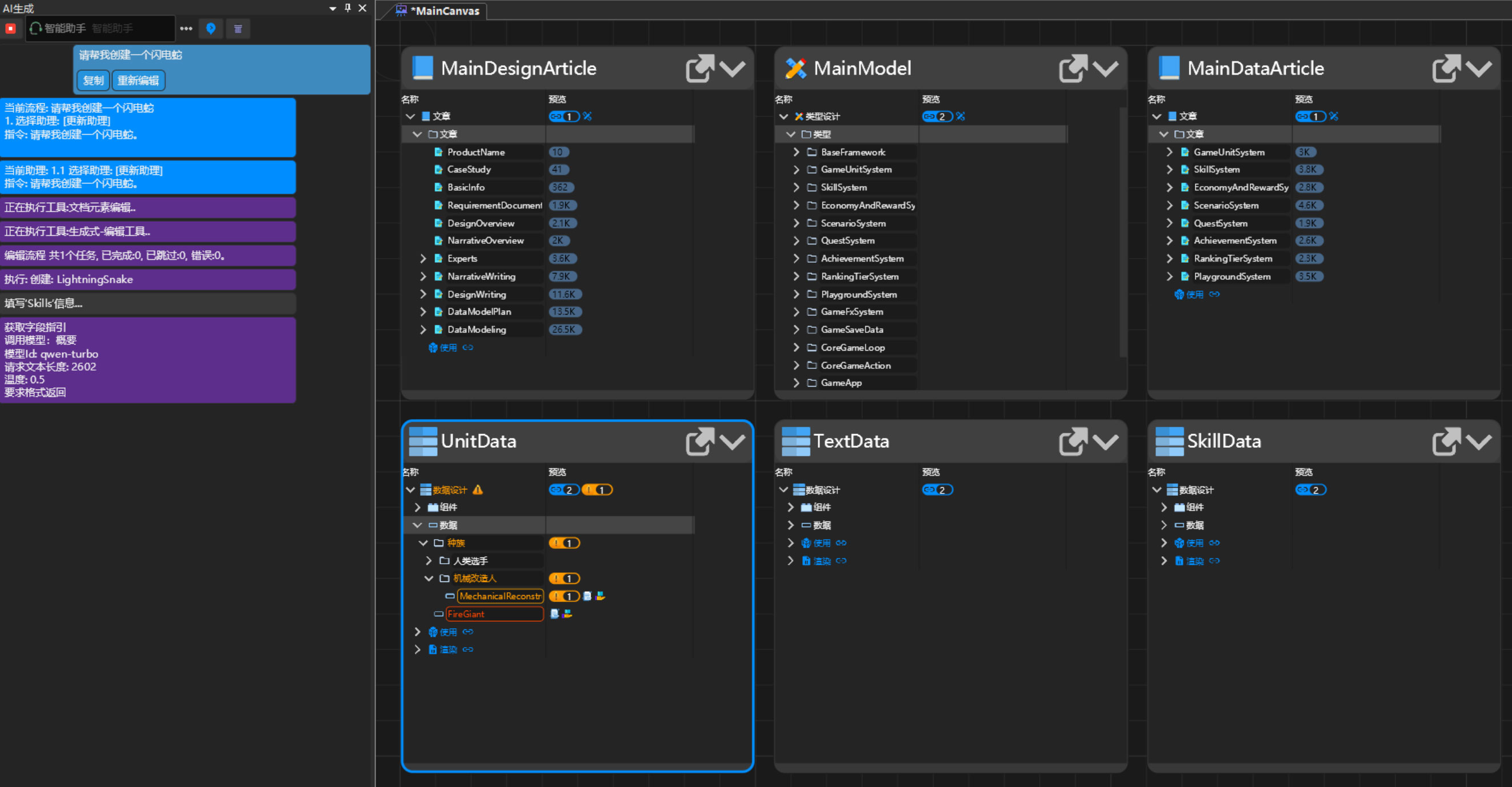1512x787 pixels.
Task: Toggle the link badge beside MainDesignArticle 文章
Action: (564, 116)
